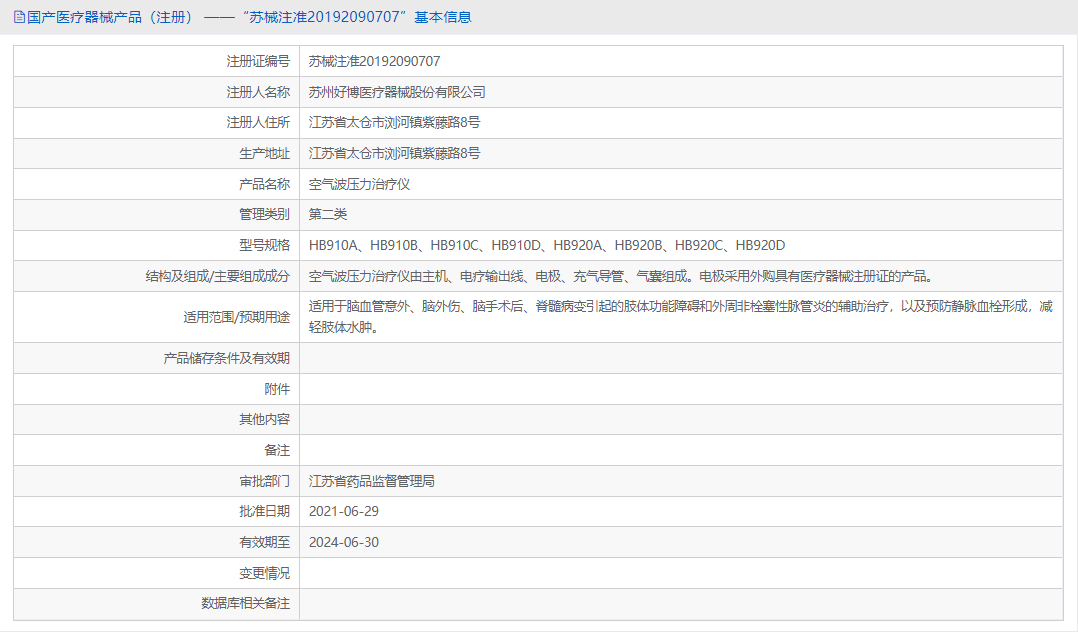Select the '批准日期' row label
The image size is (1078, 640).
[x=265, y=511]
